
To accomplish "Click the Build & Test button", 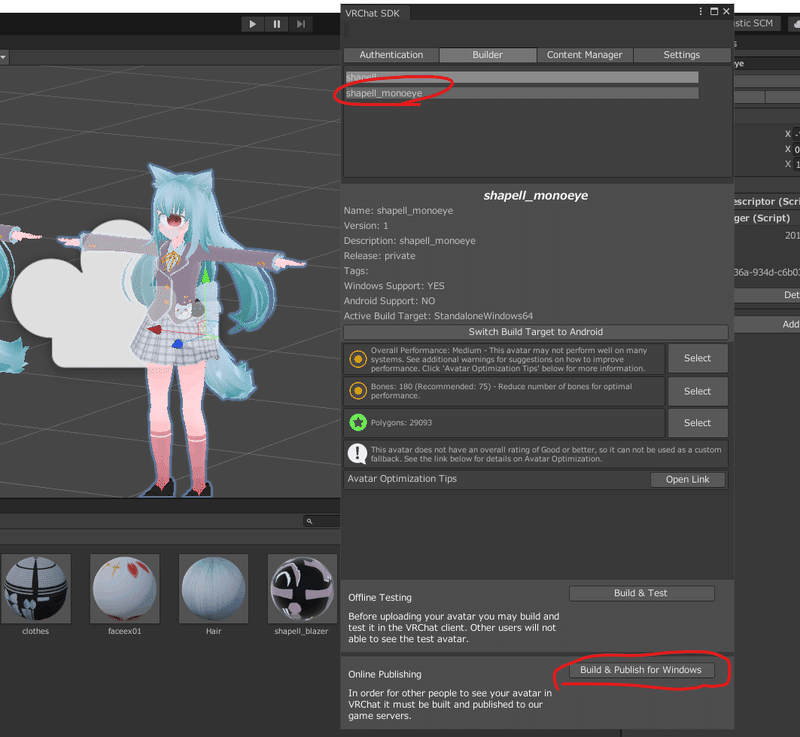I will (641, 593).
